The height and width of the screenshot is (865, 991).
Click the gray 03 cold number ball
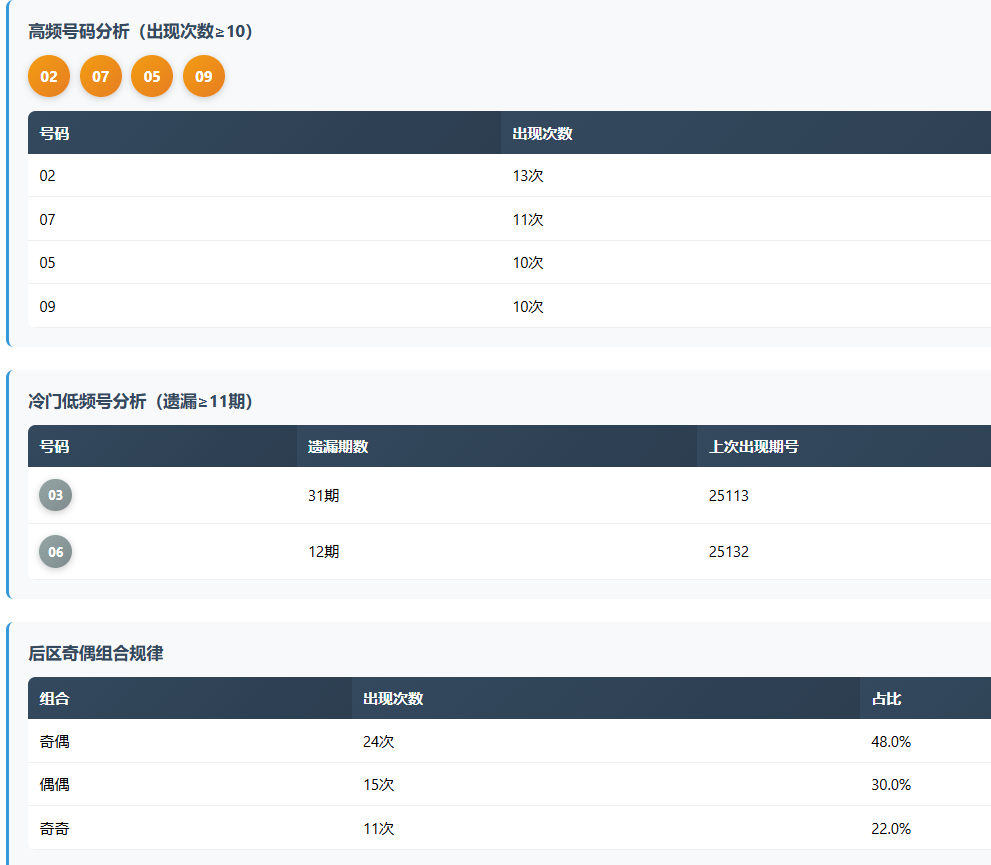(x=56, y=495)
